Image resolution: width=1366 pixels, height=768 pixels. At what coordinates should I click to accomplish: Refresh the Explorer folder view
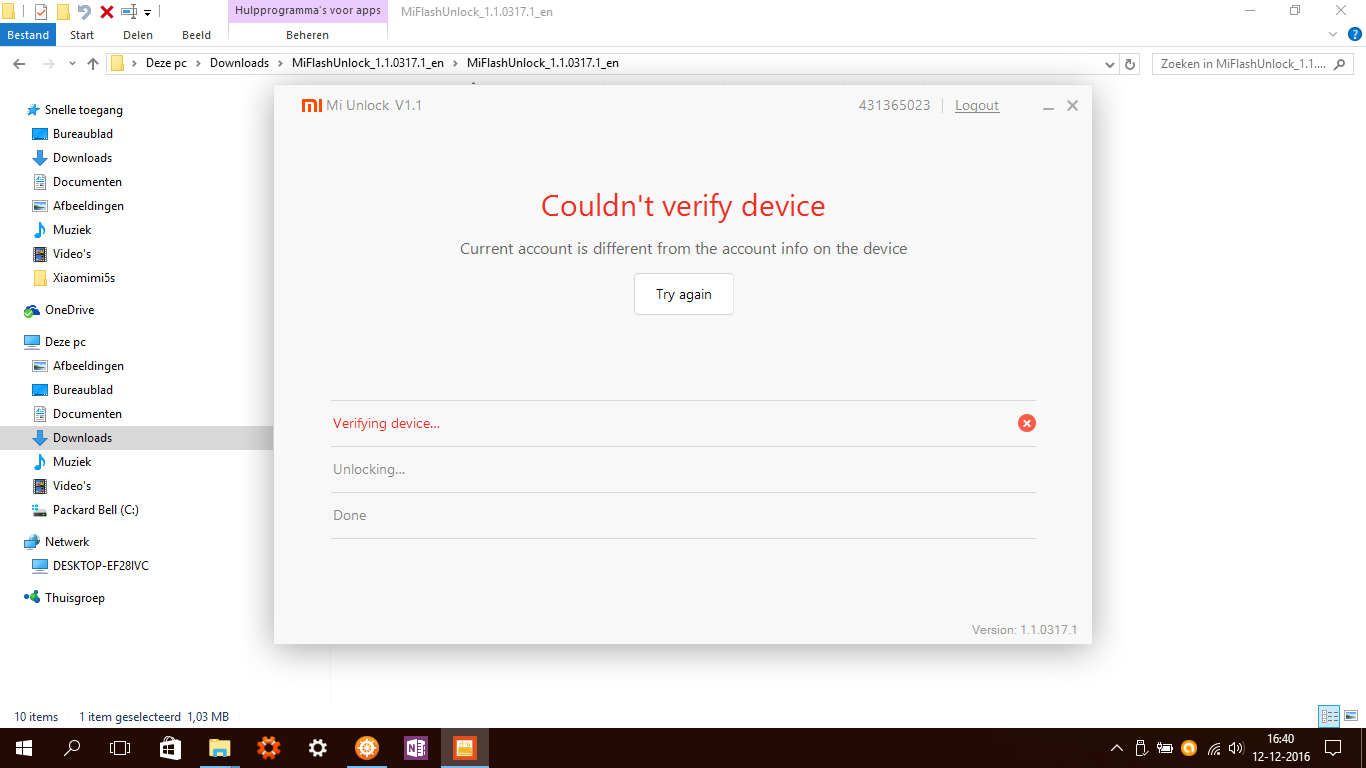[1130, 64]
